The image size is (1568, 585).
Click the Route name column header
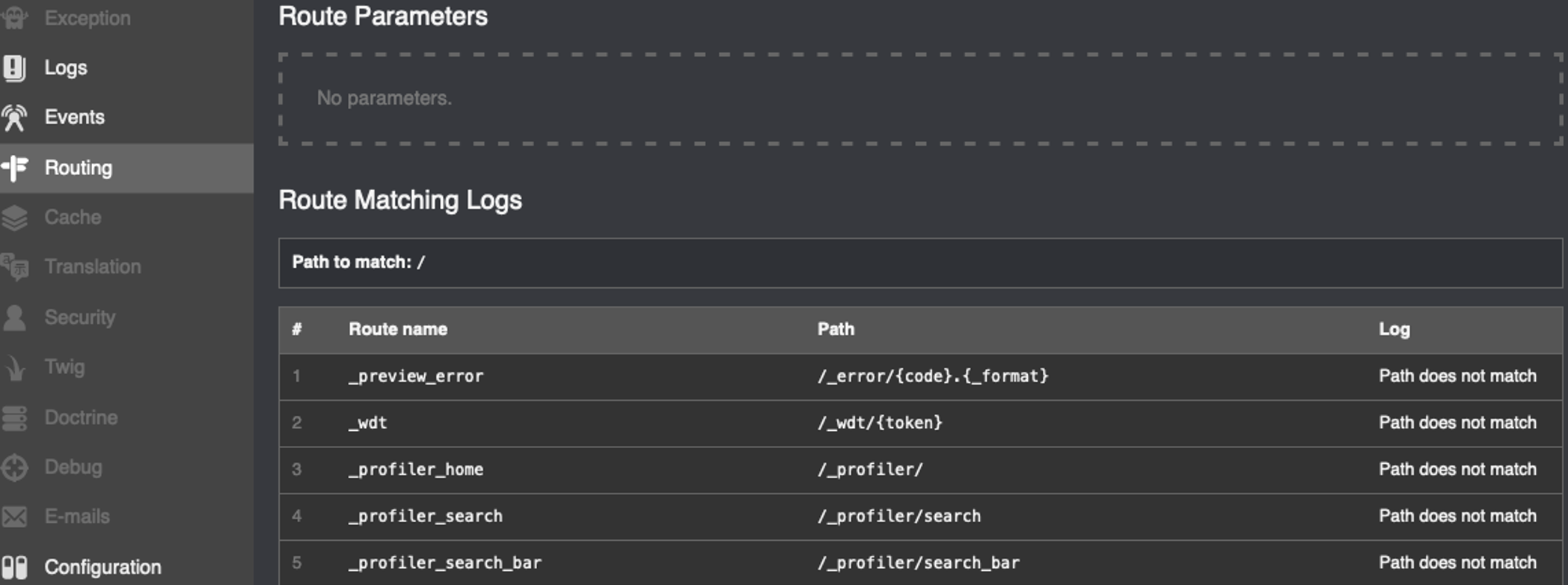(x=398, y=329)
